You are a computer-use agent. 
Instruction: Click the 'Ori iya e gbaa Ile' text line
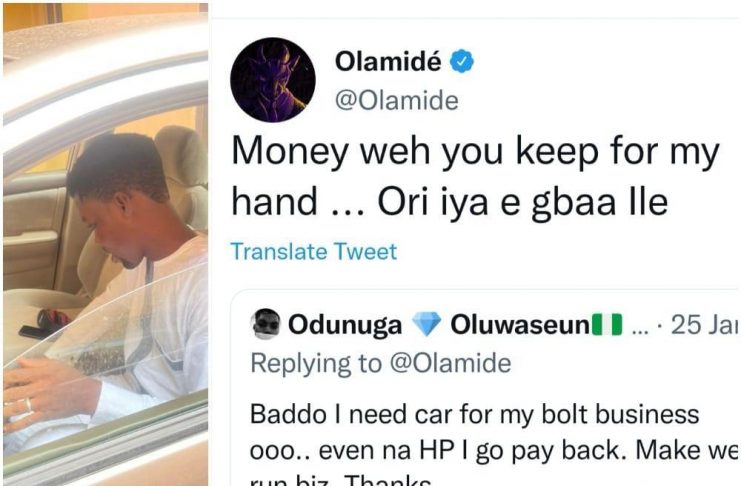(x=522, y=202)
